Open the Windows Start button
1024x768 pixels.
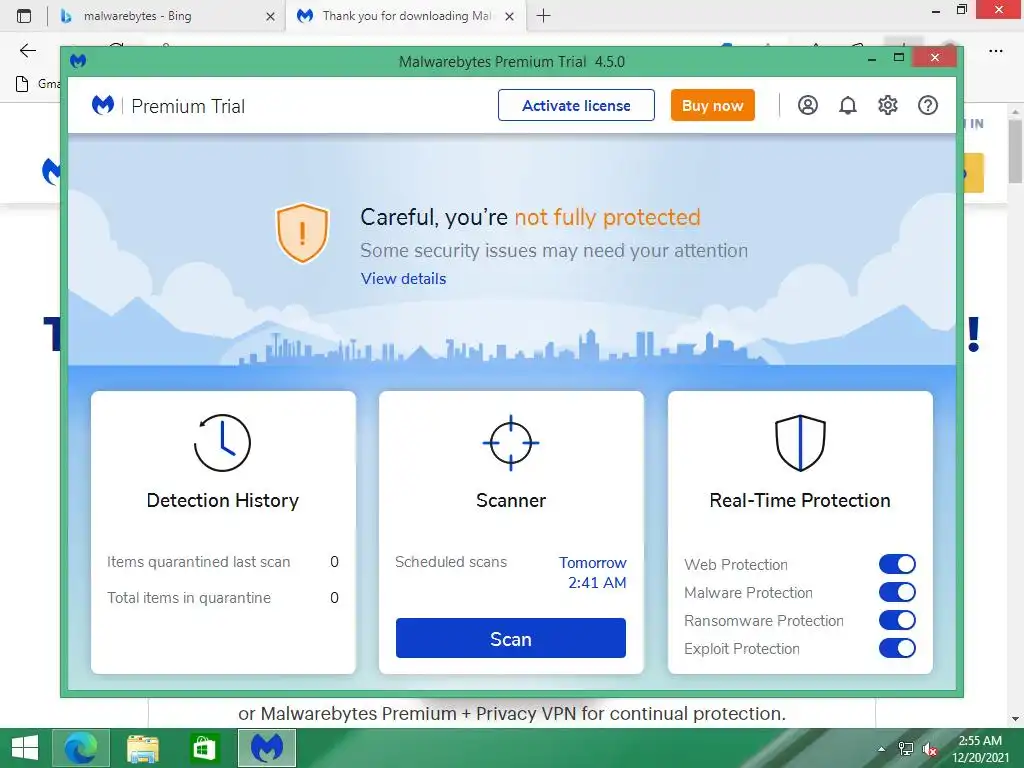25,748
